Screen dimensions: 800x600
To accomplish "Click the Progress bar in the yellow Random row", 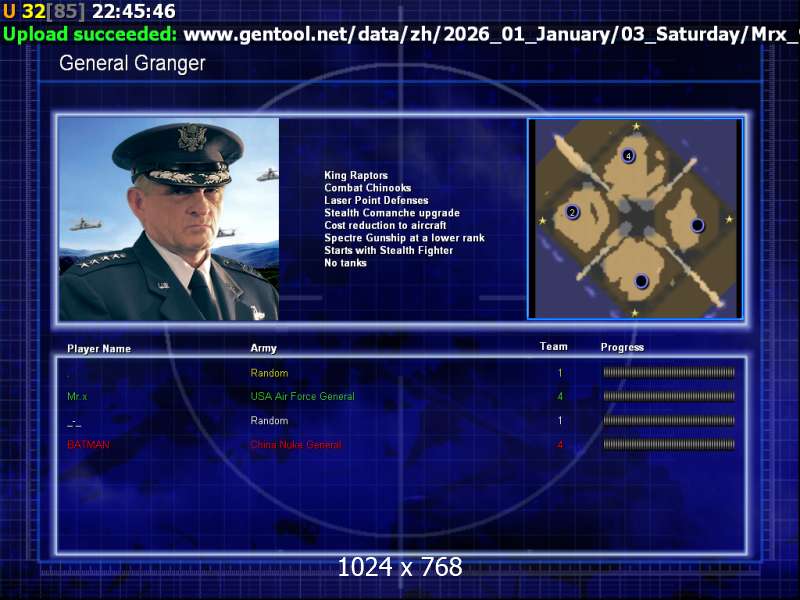I will point(669,372).
